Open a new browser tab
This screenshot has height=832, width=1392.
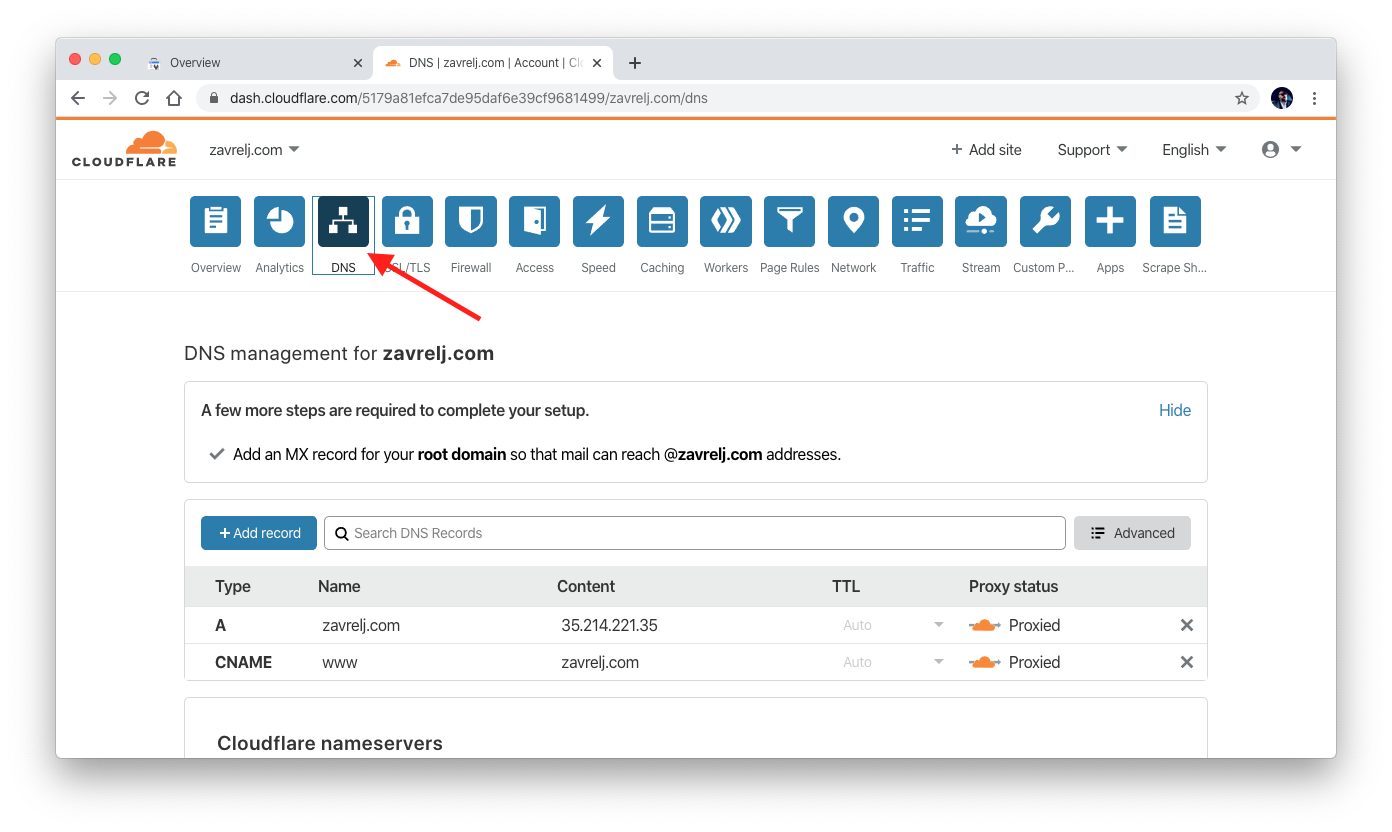tap(634, 63)
